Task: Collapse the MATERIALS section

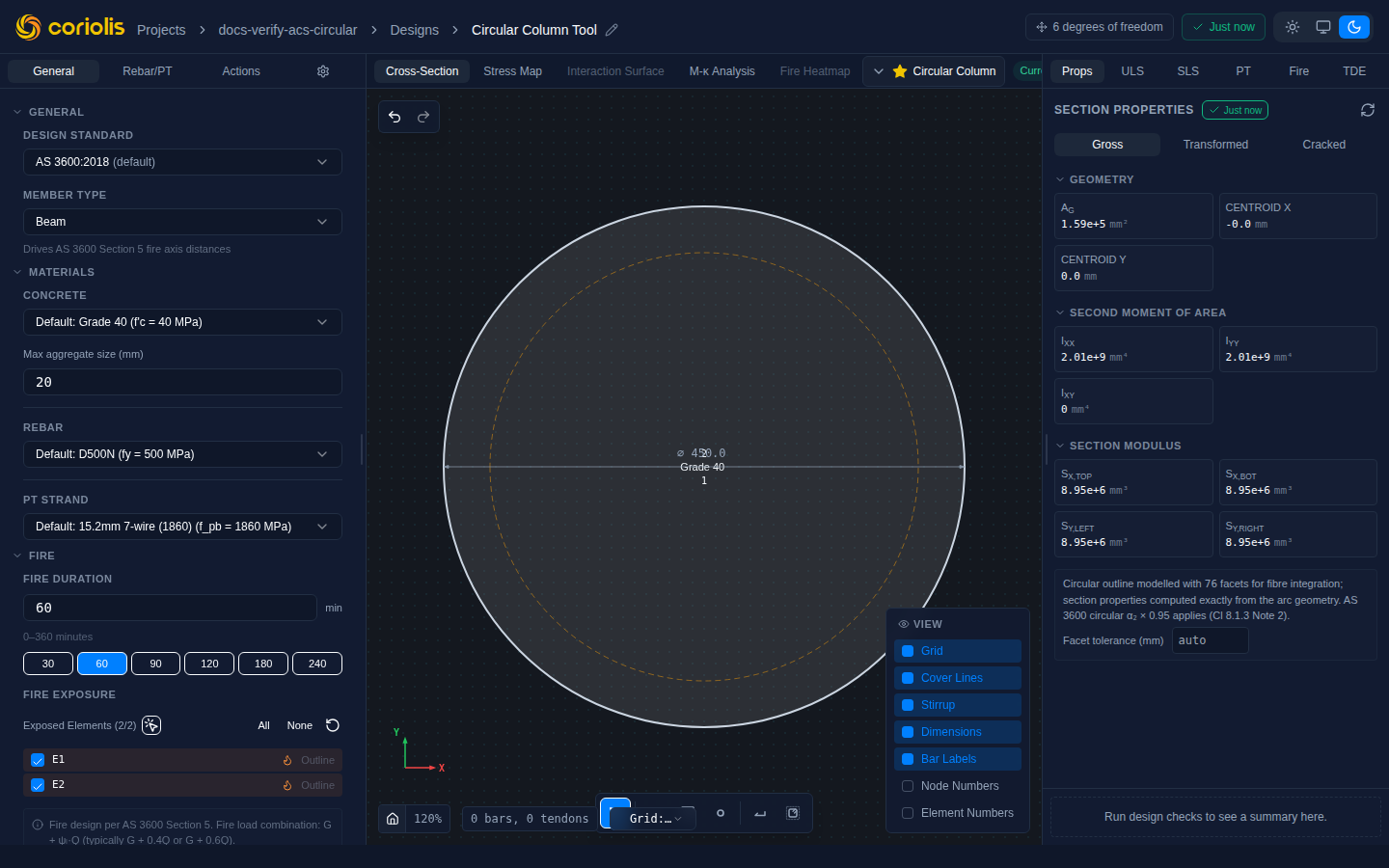Action: click(54, 272)
